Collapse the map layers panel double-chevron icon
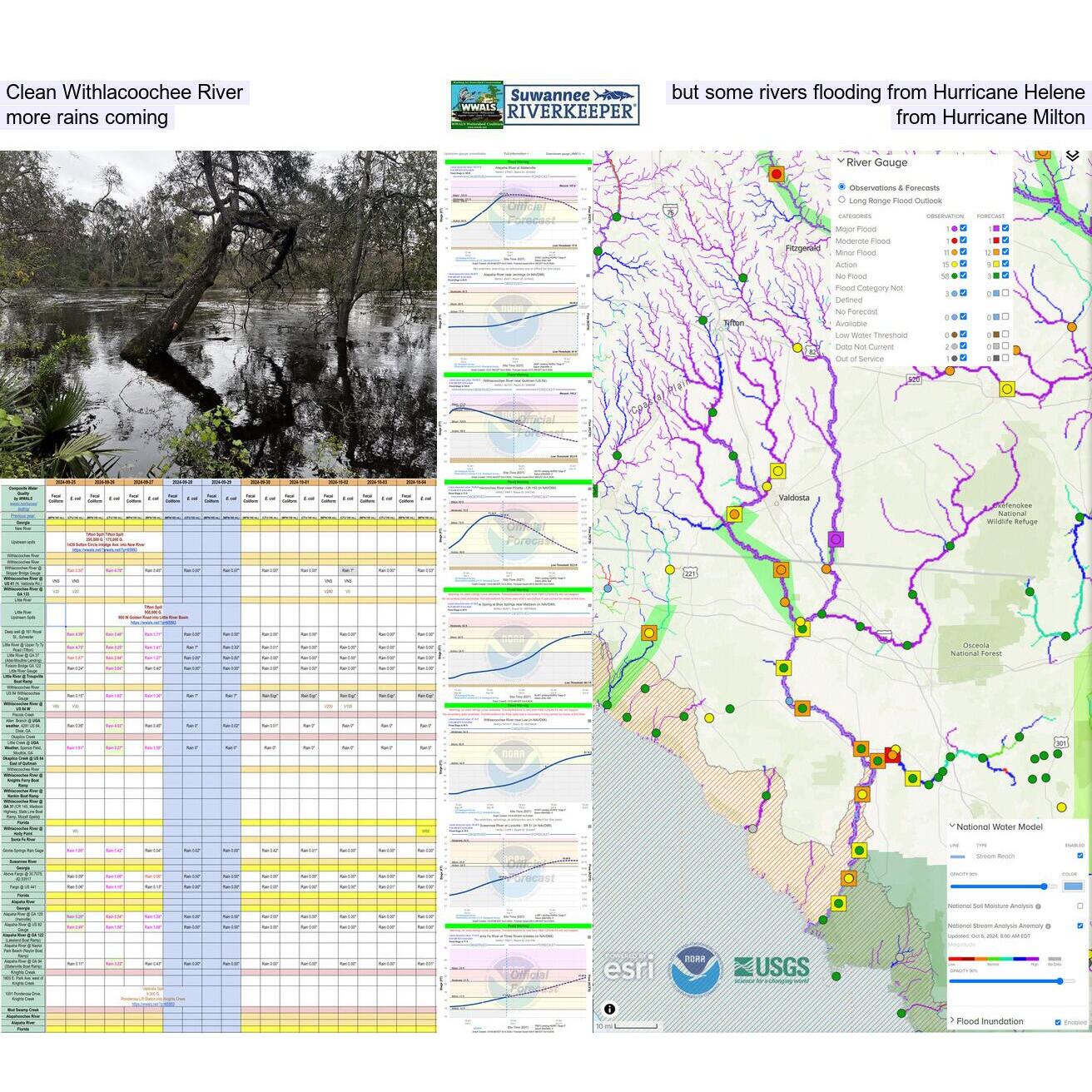1092x1092 pixels. pos(1072,156)
